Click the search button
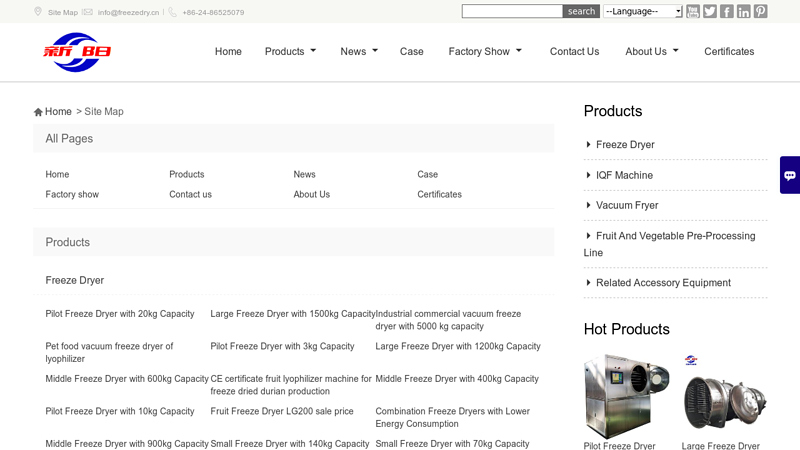The height and width of the screenshot is (450, 800). (x=581, y=11)
